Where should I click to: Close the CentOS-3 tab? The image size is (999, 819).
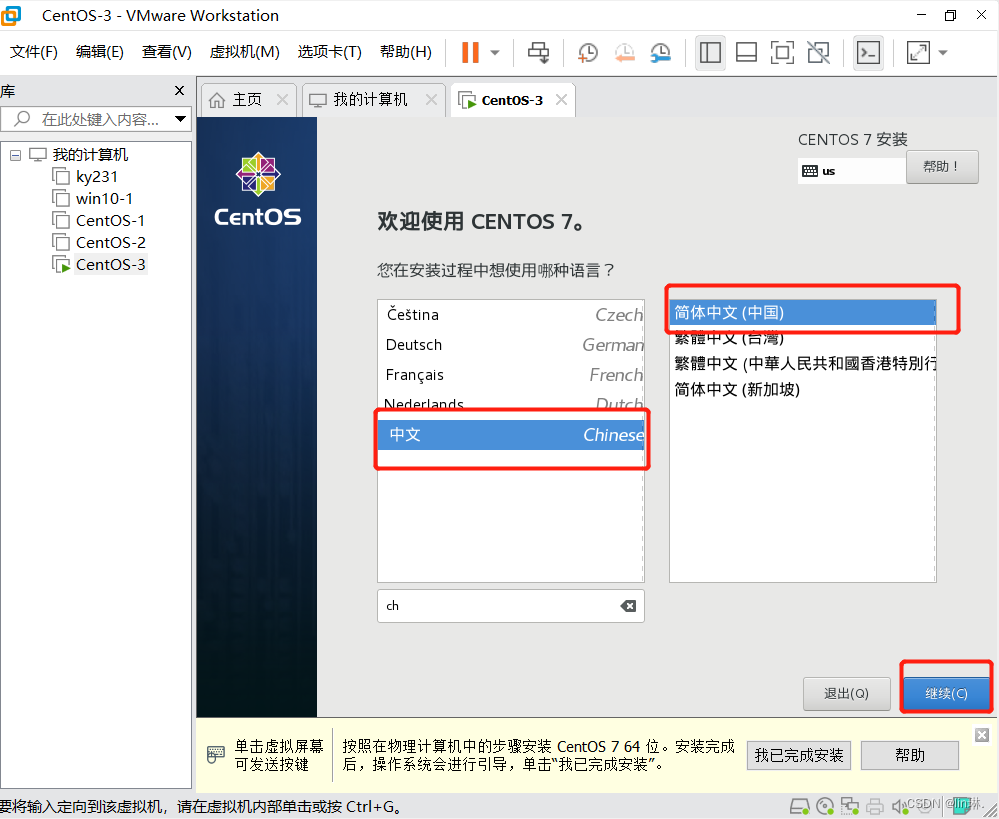pos(561,99)
